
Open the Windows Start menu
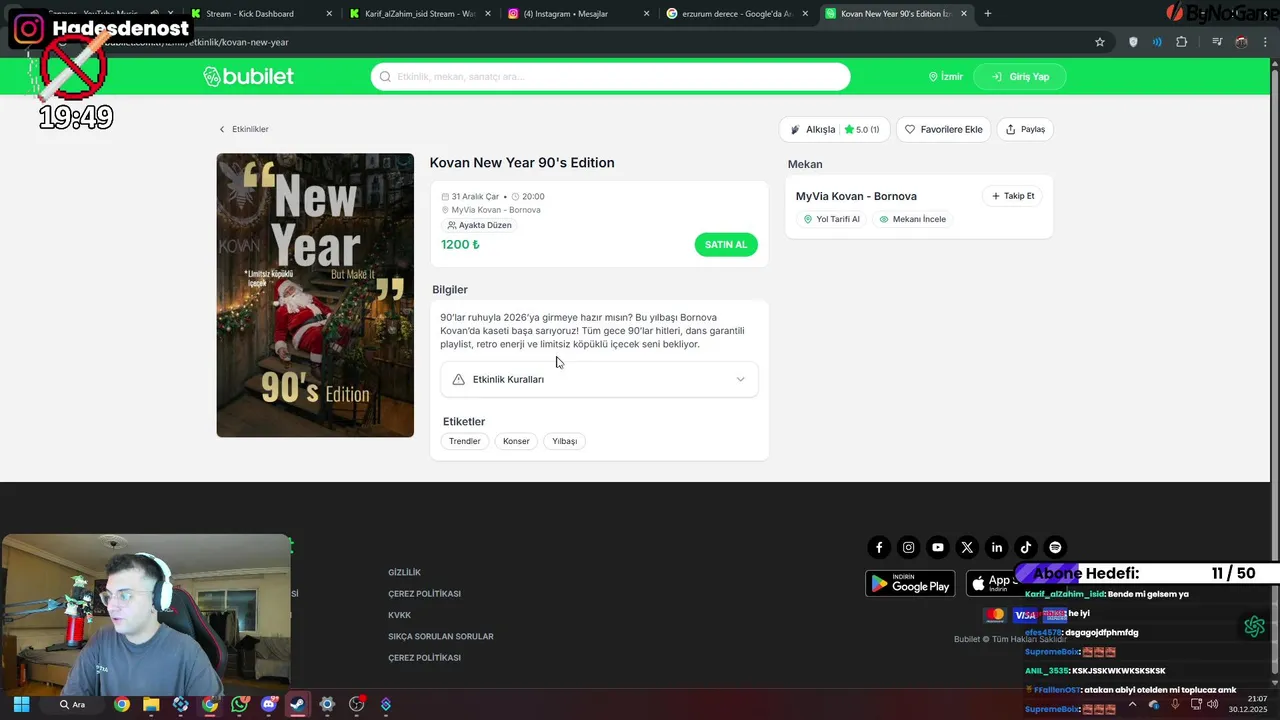click(x=21, y=704)
